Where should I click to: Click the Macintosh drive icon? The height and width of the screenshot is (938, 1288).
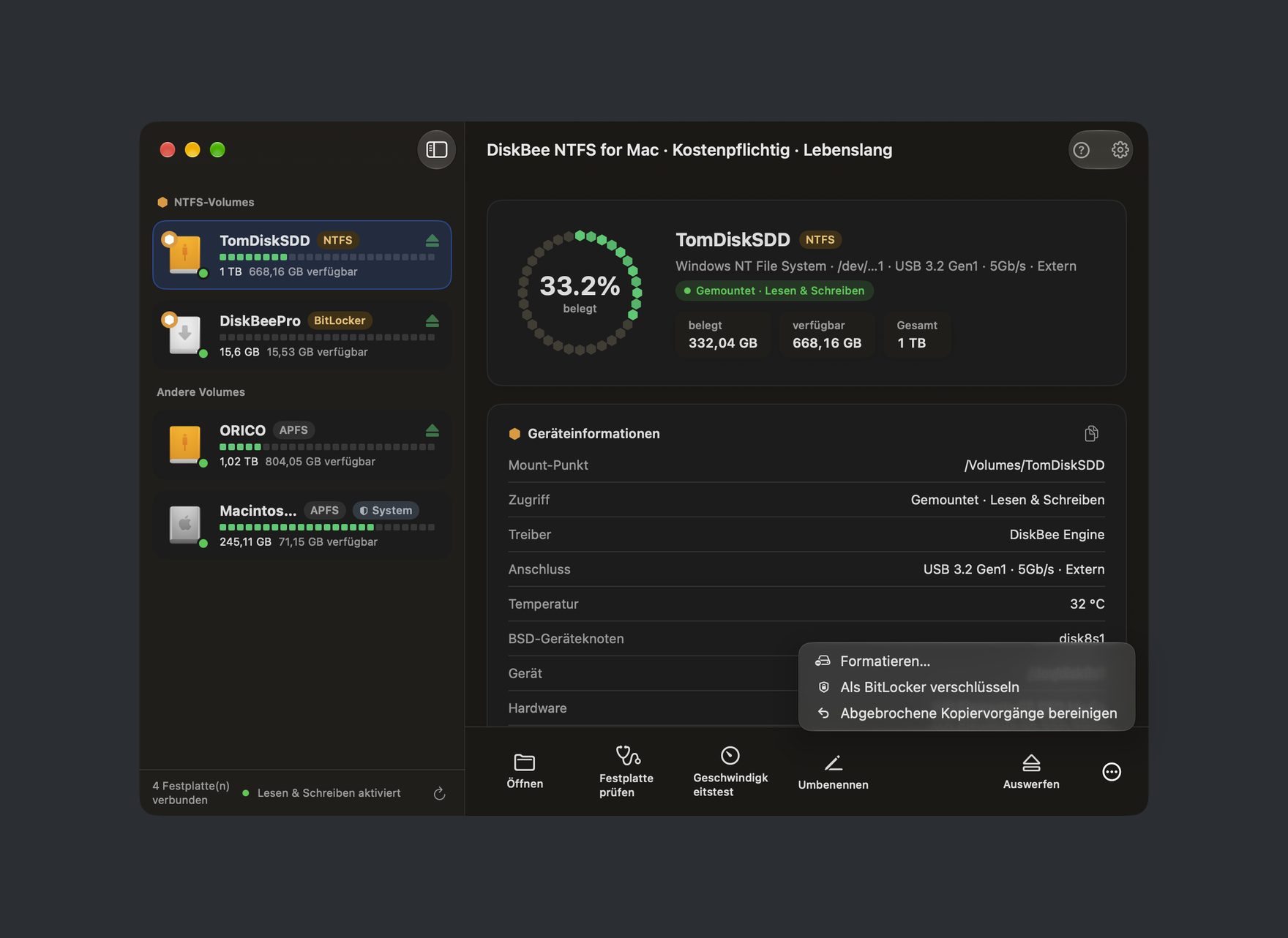[x=185, y=525]
